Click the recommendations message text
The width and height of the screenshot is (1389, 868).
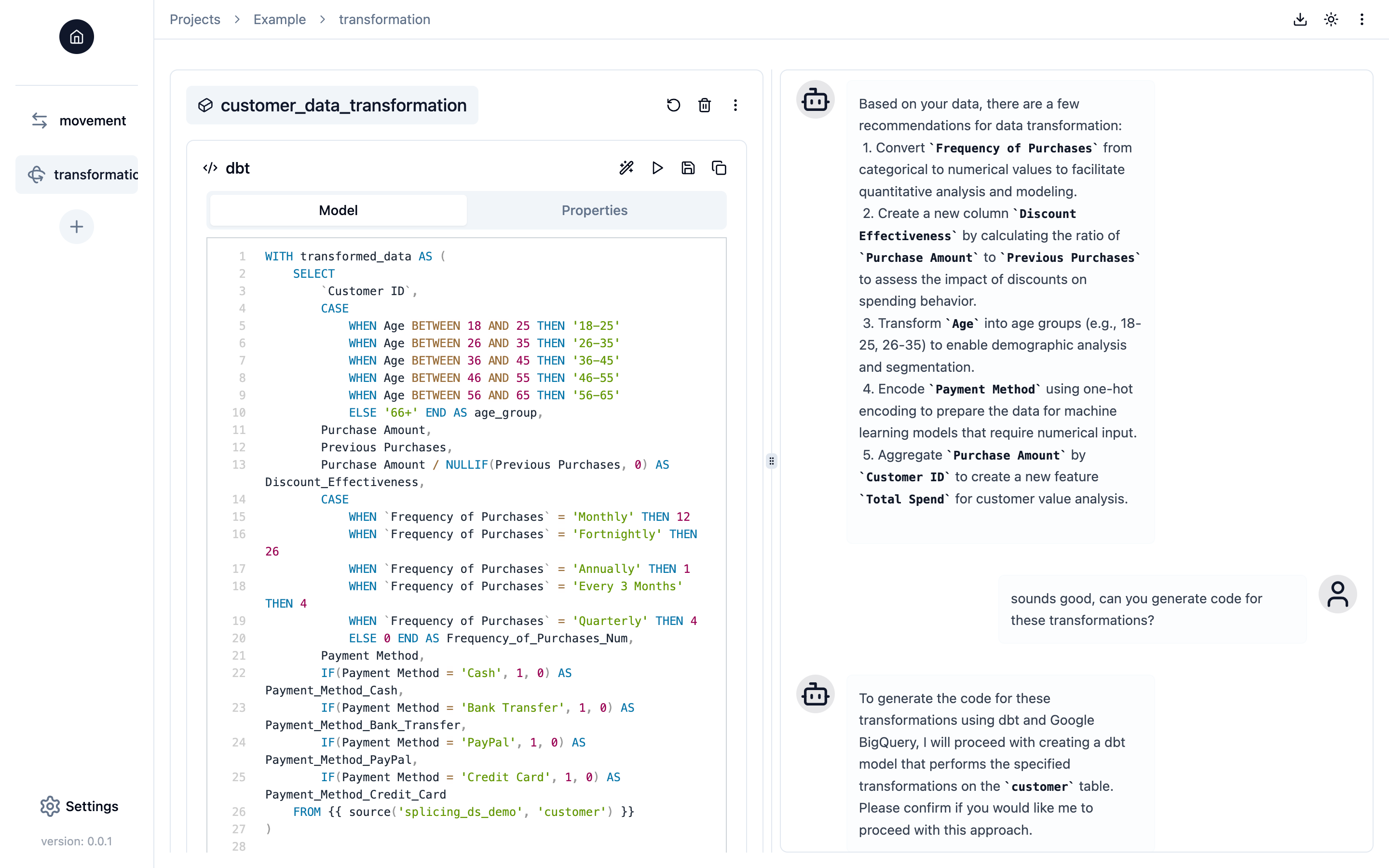pyautogui.click(x=1000, y=301)
